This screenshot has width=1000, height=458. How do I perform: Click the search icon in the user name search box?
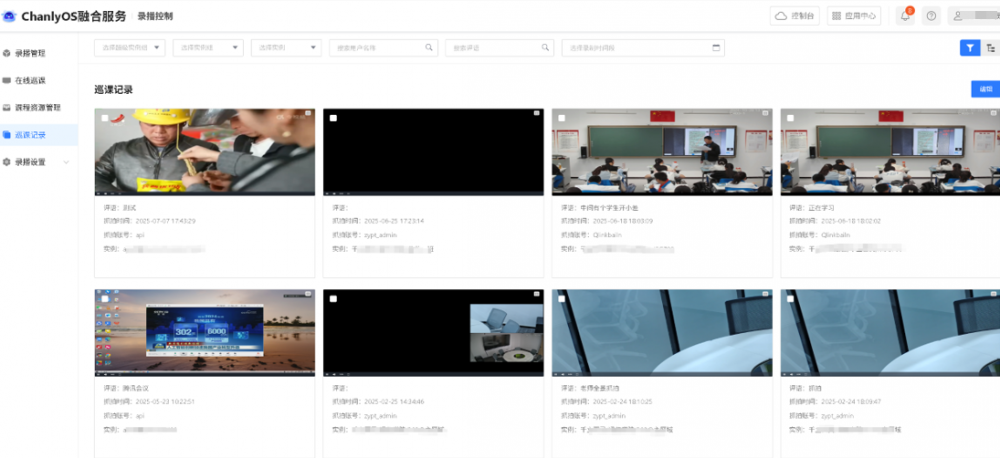point(429,47)
